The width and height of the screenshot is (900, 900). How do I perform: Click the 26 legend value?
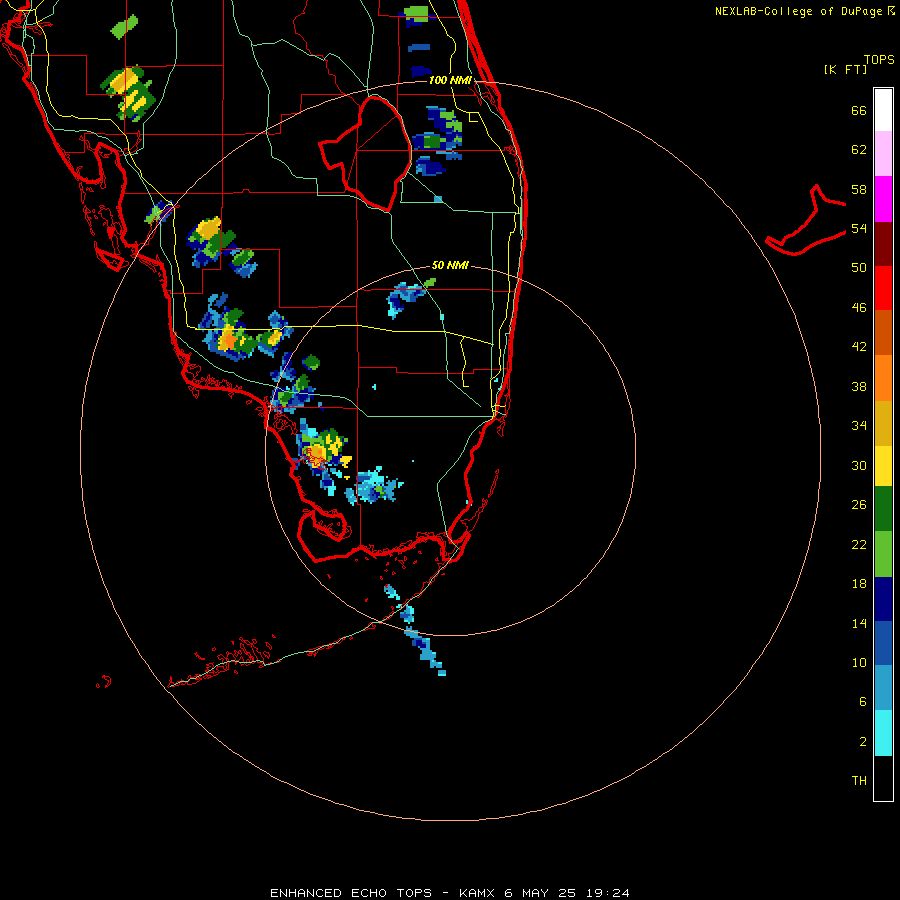pos(859,505)
